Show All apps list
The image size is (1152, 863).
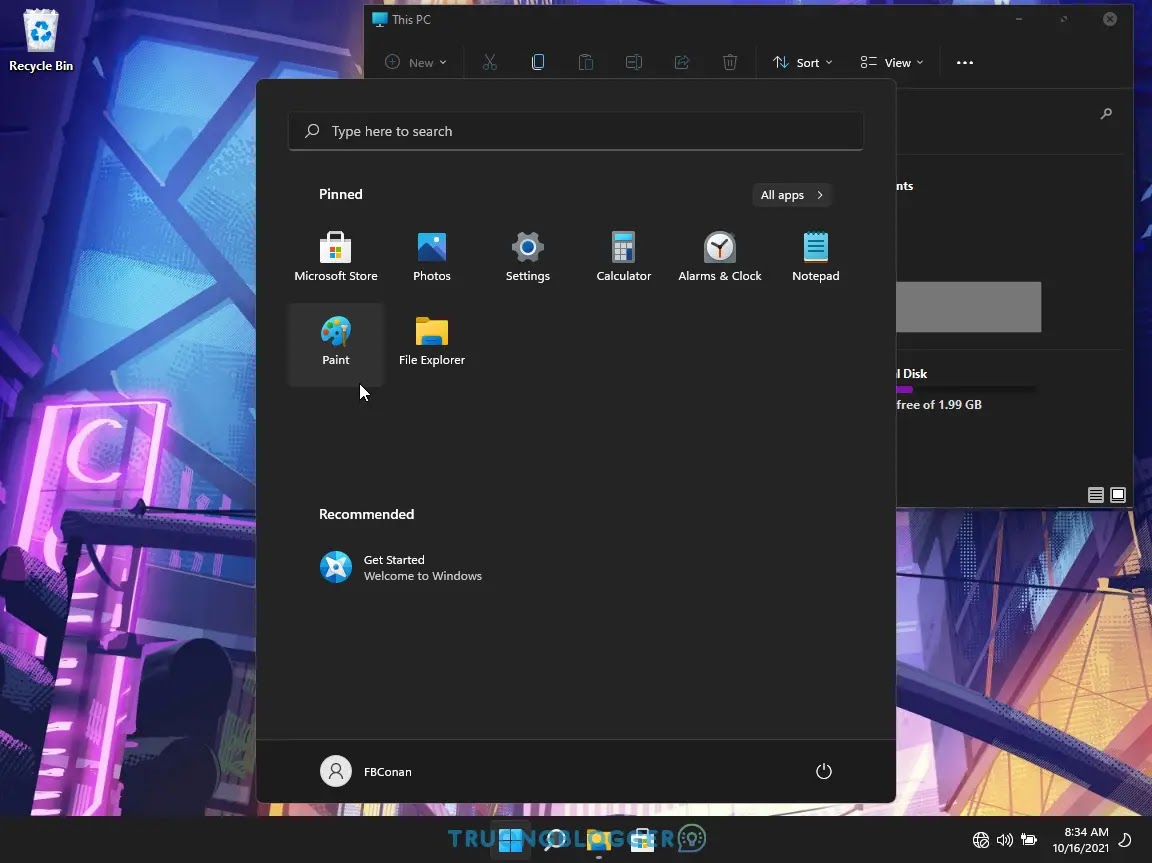click(792, 195)
